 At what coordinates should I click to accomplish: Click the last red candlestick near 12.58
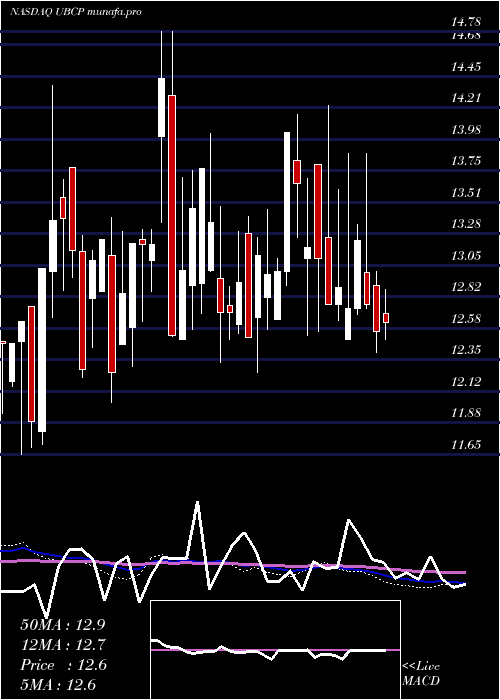point(386,318)
